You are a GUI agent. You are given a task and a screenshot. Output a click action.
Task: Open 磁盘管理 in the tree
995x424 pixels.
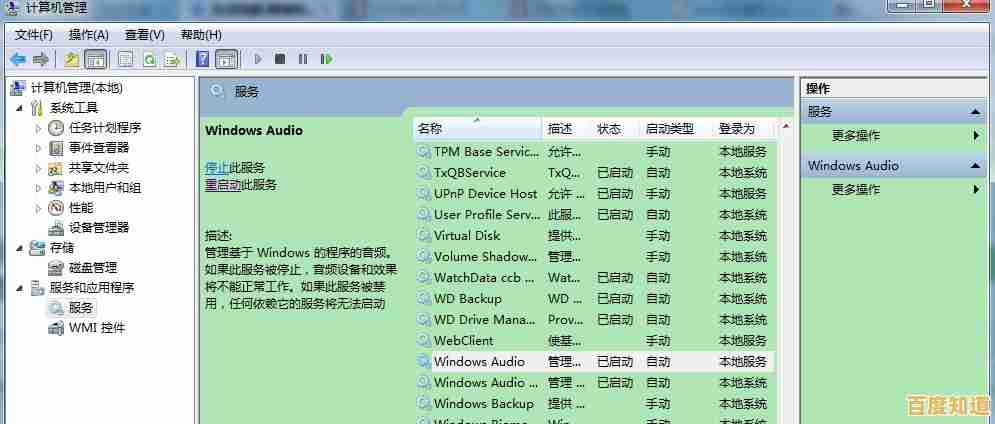pos(93,268)
